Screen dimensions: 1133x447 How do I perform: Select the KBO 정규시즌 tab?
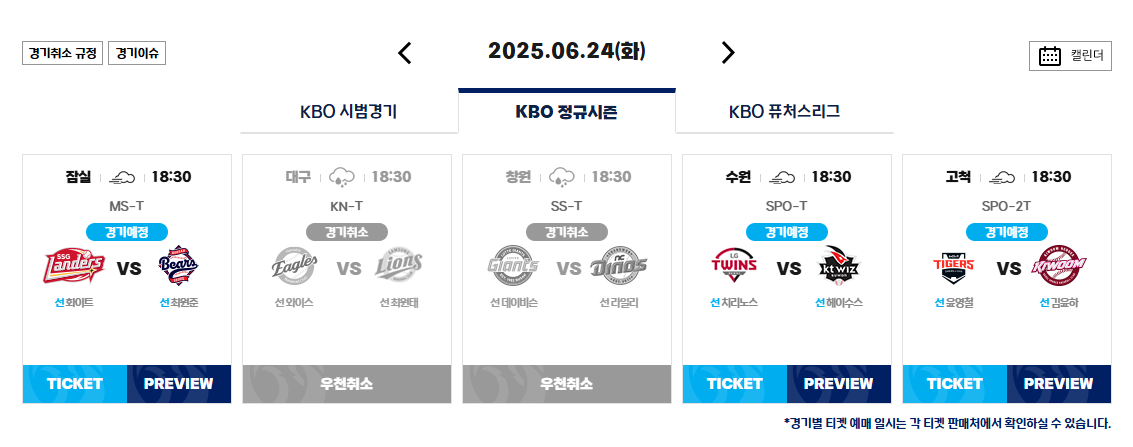[566, 112]
